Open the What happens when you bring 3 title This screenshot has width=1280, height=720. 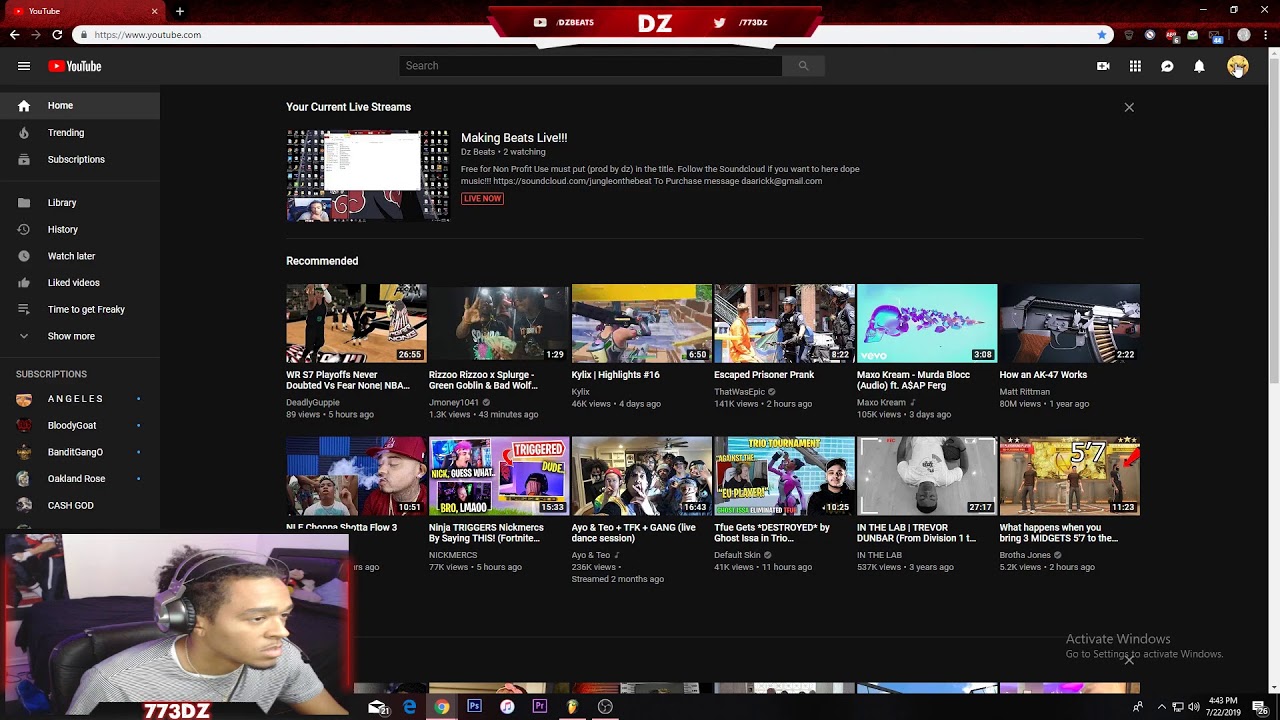pos(1059,533)
